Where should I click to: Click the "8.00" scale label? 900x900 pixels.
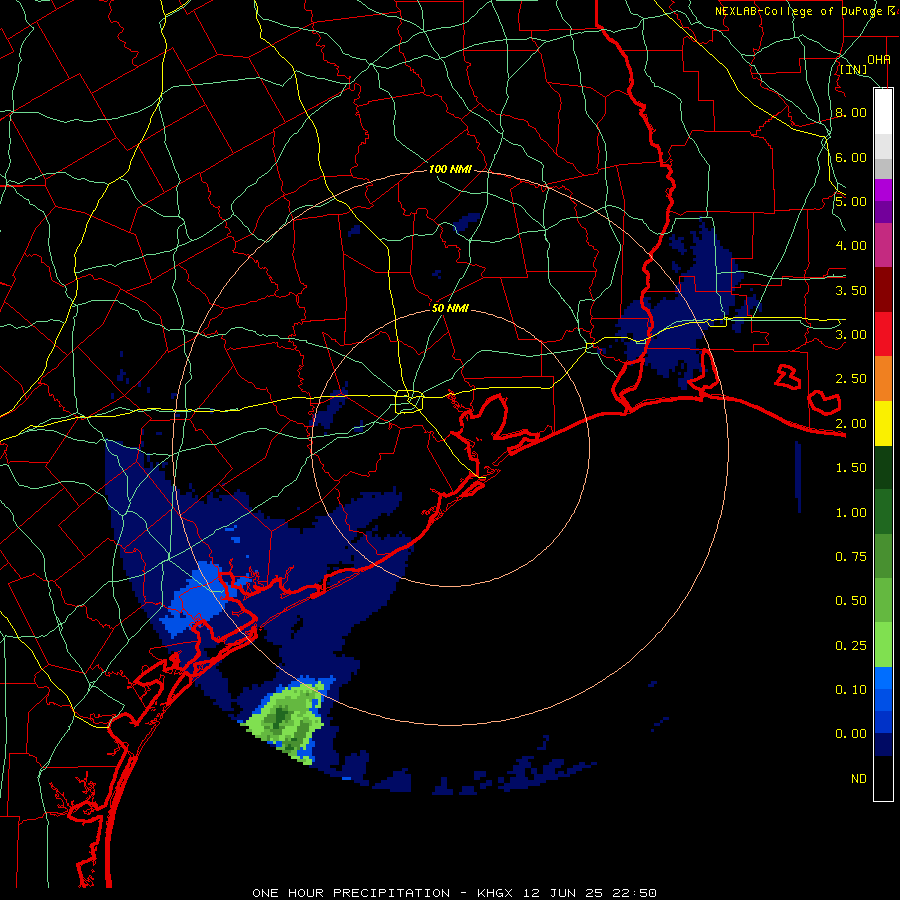click(851, 112)
